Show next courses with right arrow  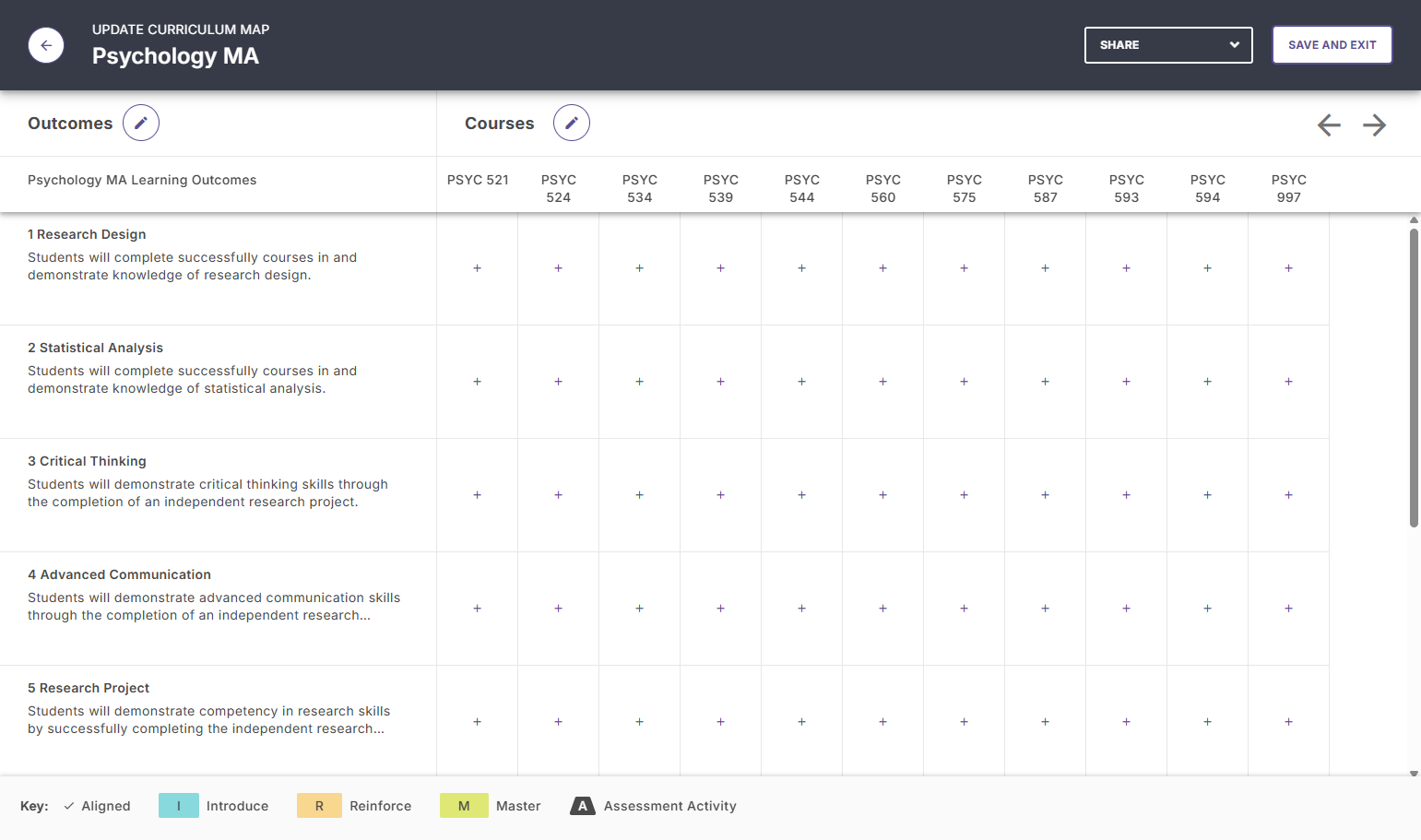tap(1375, 124)
